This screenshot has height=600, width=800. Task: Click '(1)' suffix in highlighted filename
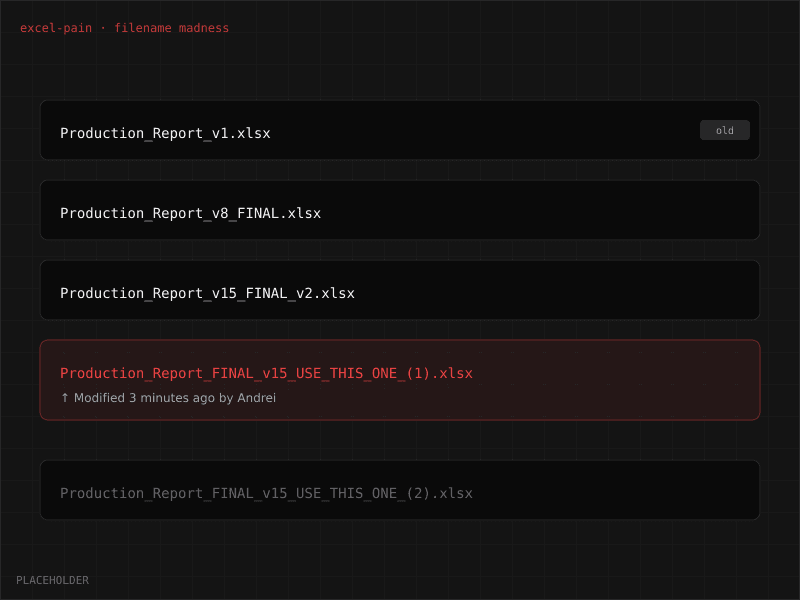pos(418,373)
